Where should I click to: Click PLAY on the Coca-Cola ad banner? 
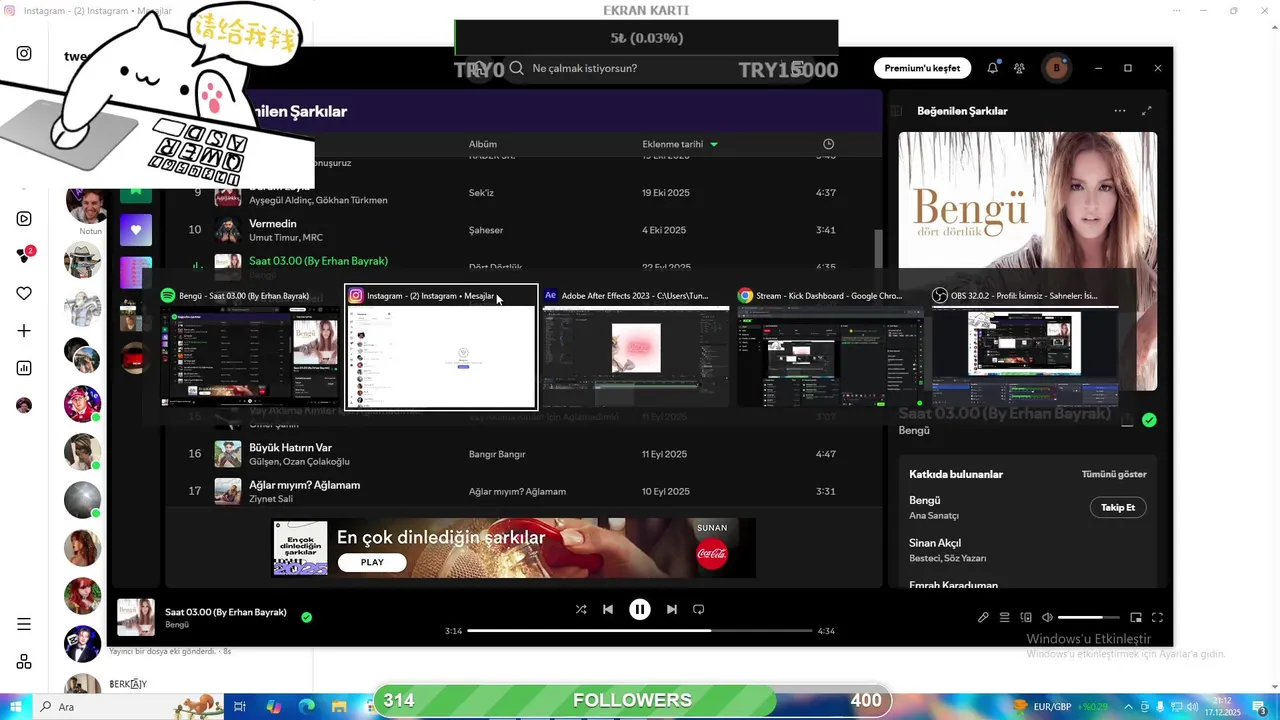tap(372, 562)
